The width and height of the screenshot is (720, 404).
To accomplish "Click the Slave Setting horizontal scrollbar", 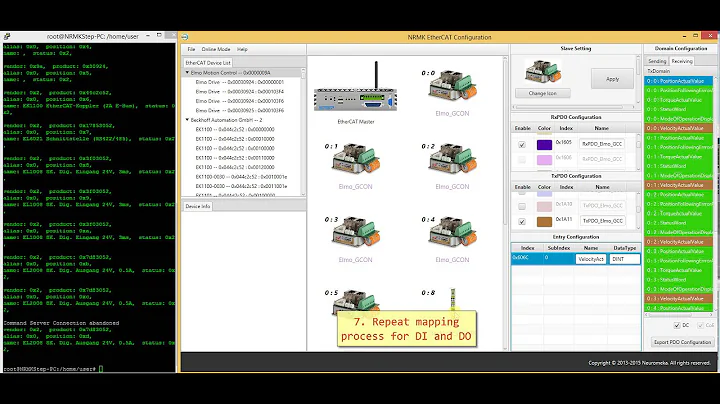I will pos(575,107).
